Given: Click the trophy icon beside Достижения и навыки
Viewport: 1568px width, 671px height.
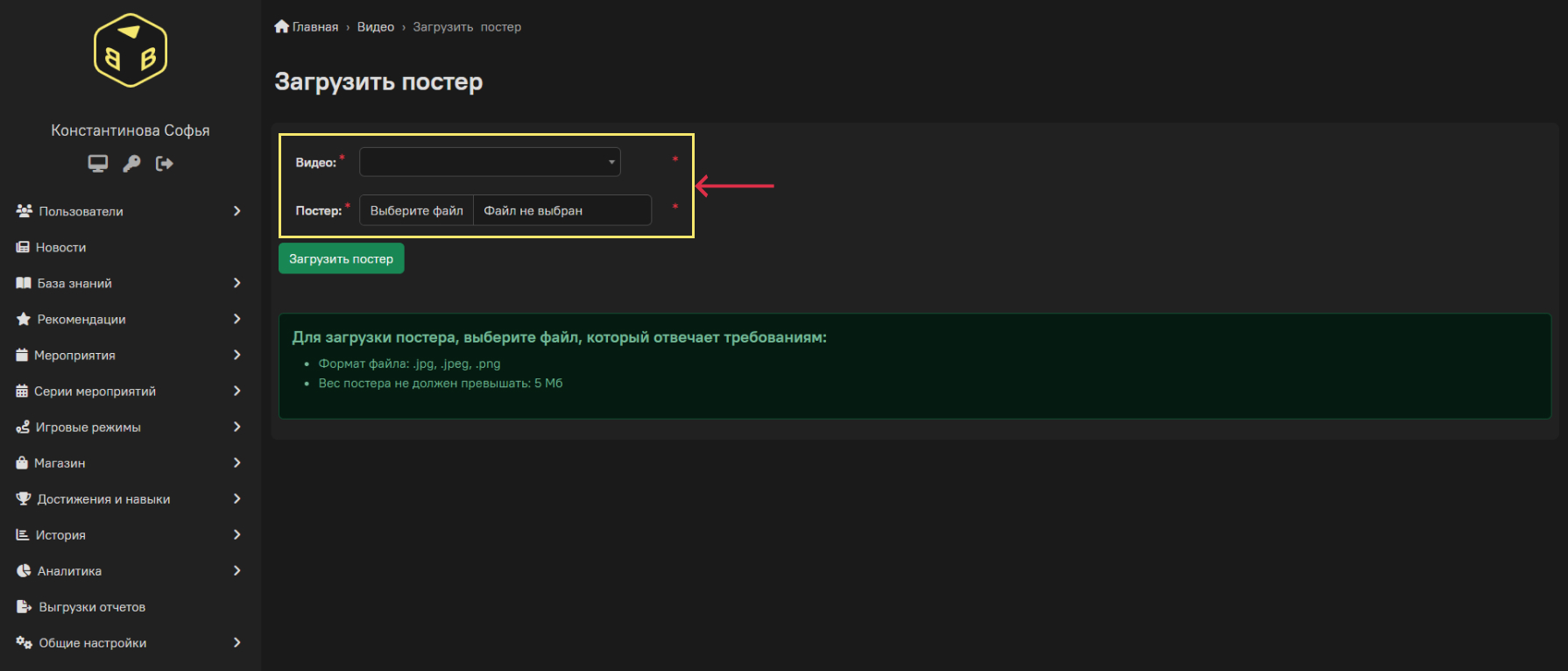Looking at the screenshot, I should [24, 498].
